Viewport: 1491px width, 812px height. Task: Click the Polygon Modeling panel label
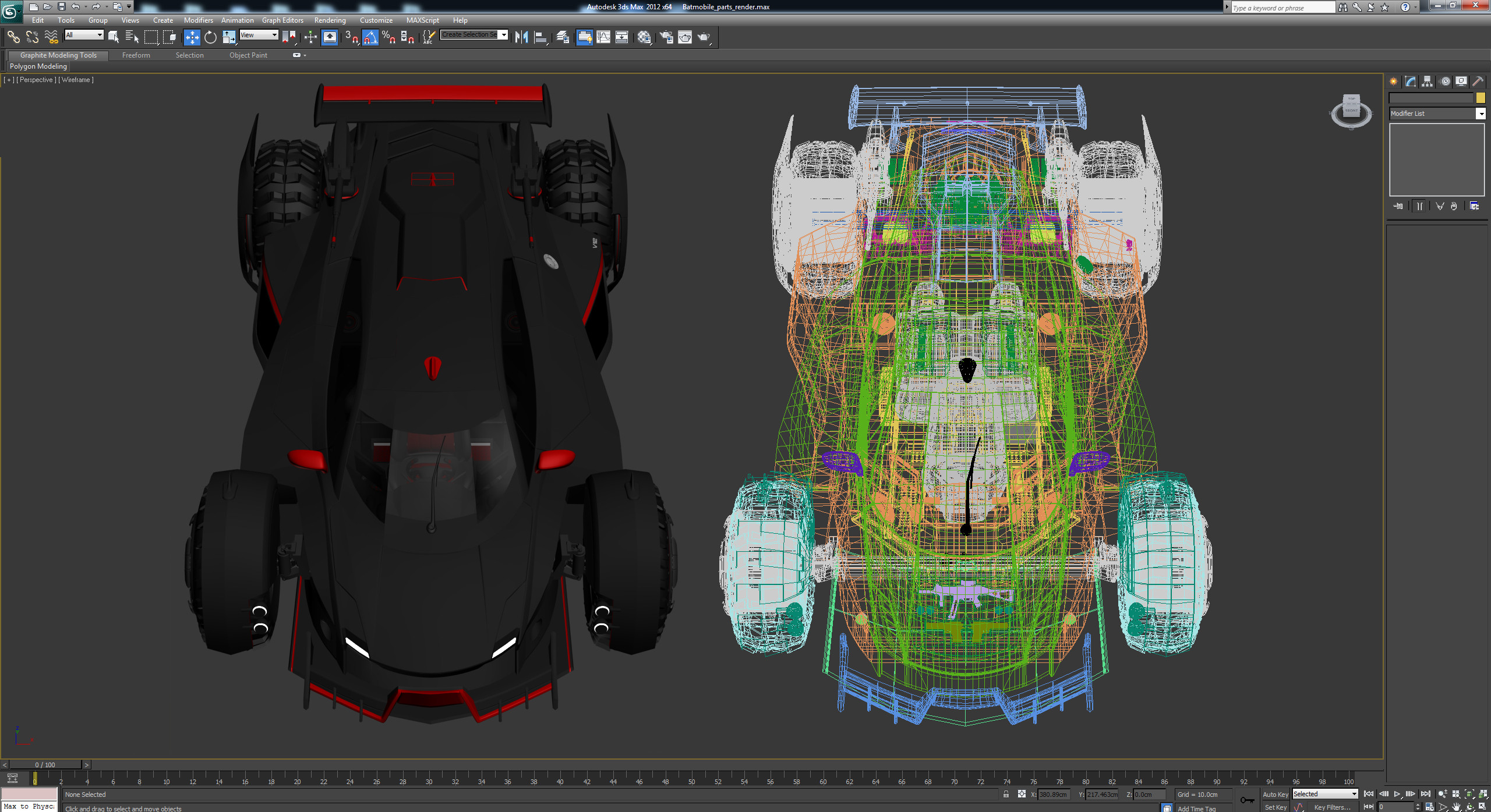click(38, 66)
